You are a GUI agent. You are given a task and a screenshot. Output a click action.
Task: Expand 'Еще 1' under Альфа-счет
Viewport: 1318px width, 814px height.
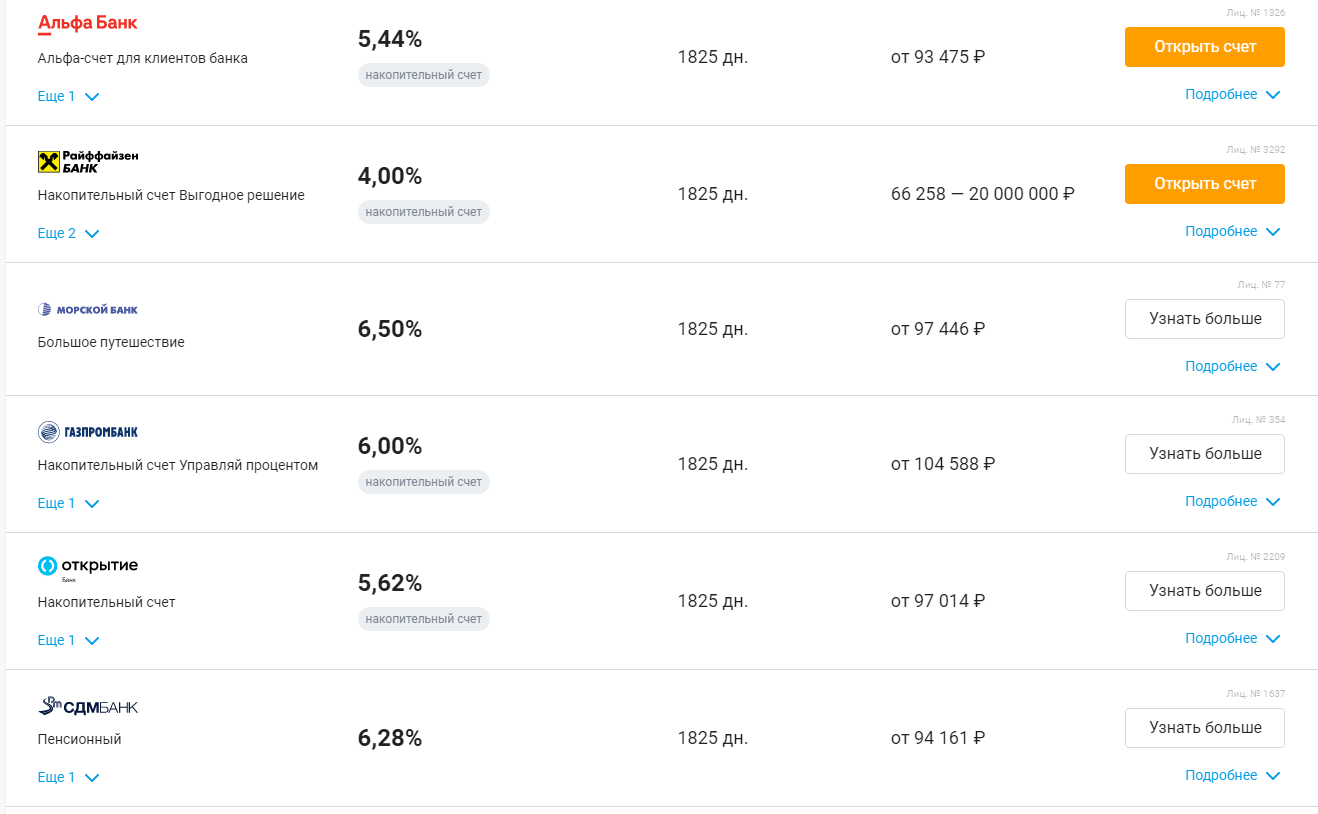68,97
